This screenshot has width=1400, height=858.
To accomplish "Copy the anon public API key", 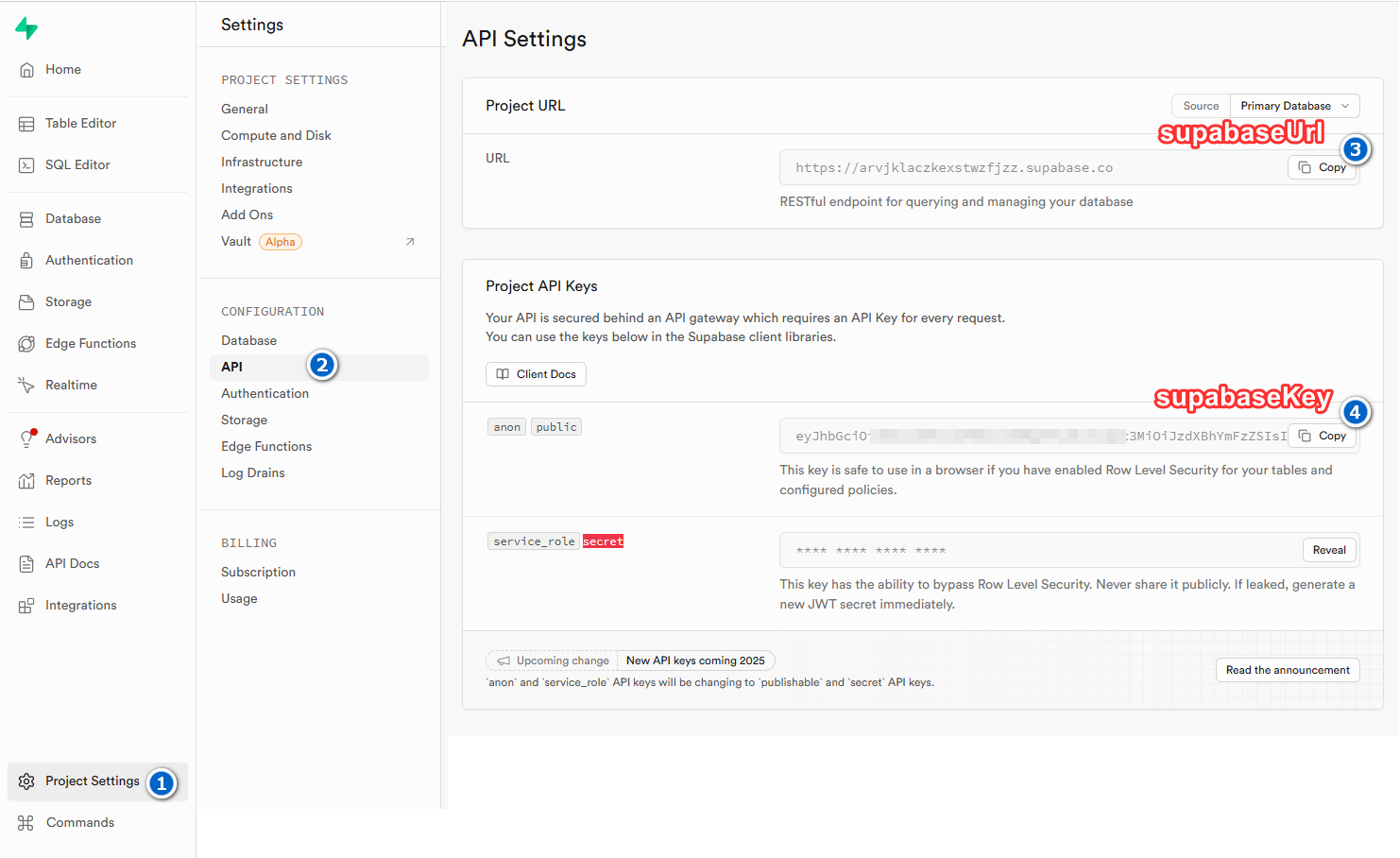I will click(1321, 436).
